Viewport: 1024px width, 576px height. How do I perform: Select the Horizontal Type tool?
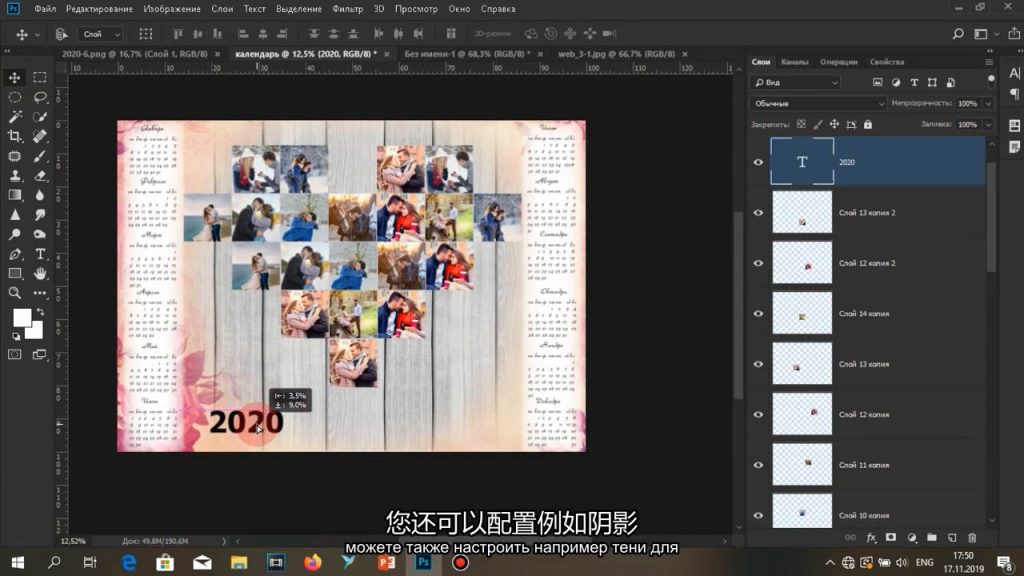(40, 254)
